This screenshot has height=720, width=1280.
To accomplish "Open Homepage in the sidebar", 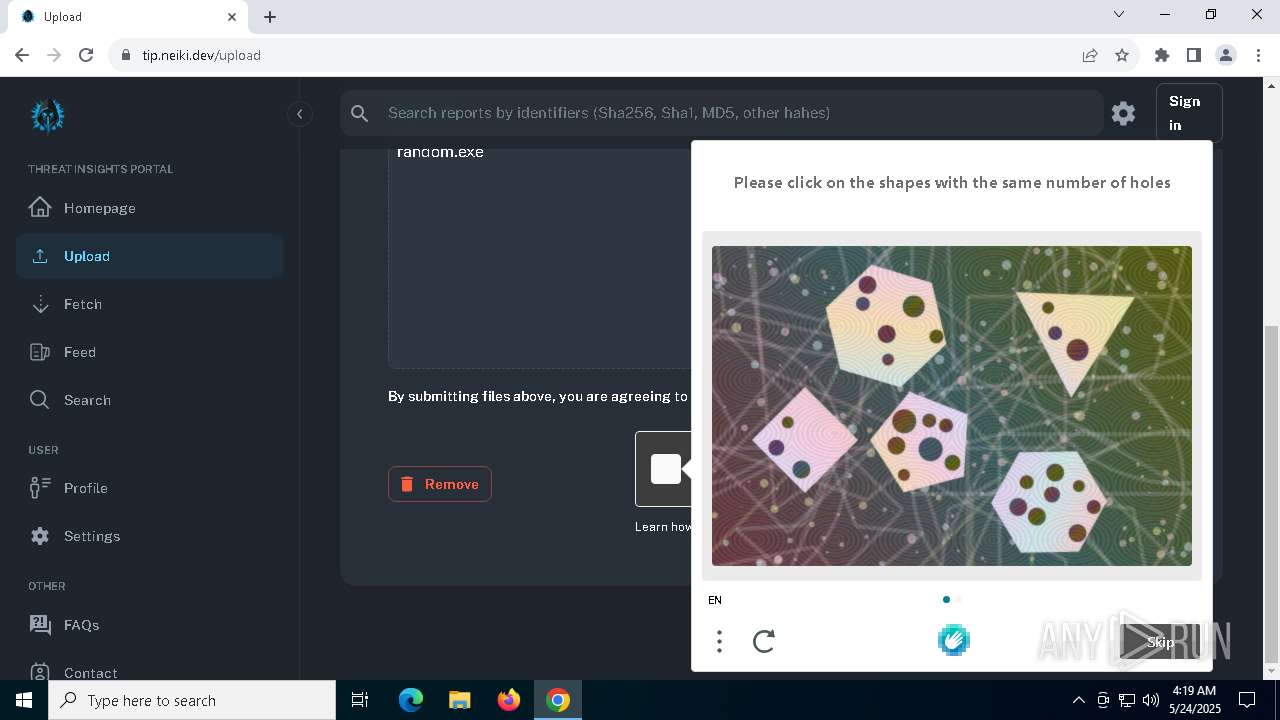I will [150, 208].
